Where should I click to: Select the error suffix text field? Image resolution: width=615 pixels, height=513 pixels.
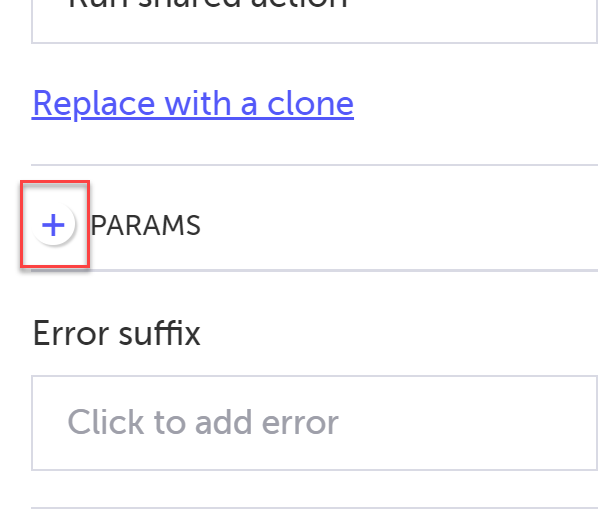pyautogui.click(x=314, y=423)
